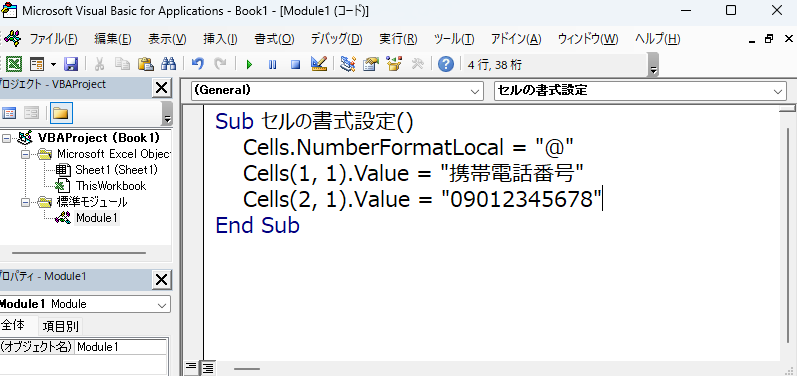Click the Copy icon in the toolbar
The height and width of the screenshot is (376, 797).
click(122, 64)
